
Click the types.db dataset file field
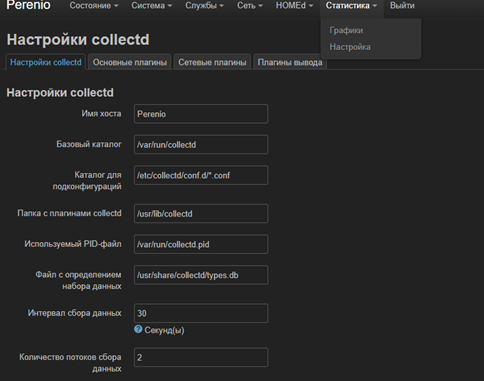[201, 275]
